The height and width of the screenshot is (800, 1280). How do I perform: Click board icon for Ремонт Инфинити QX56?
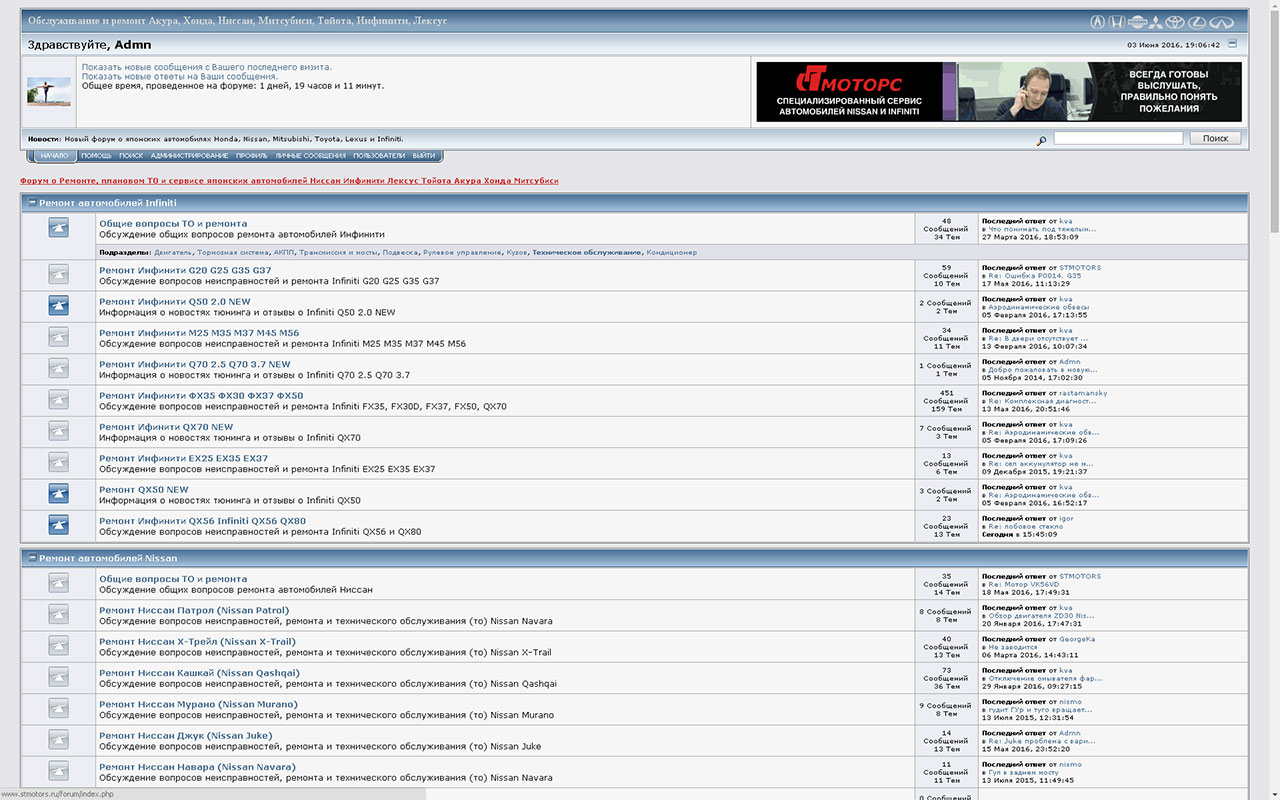(x=59, y=526)
